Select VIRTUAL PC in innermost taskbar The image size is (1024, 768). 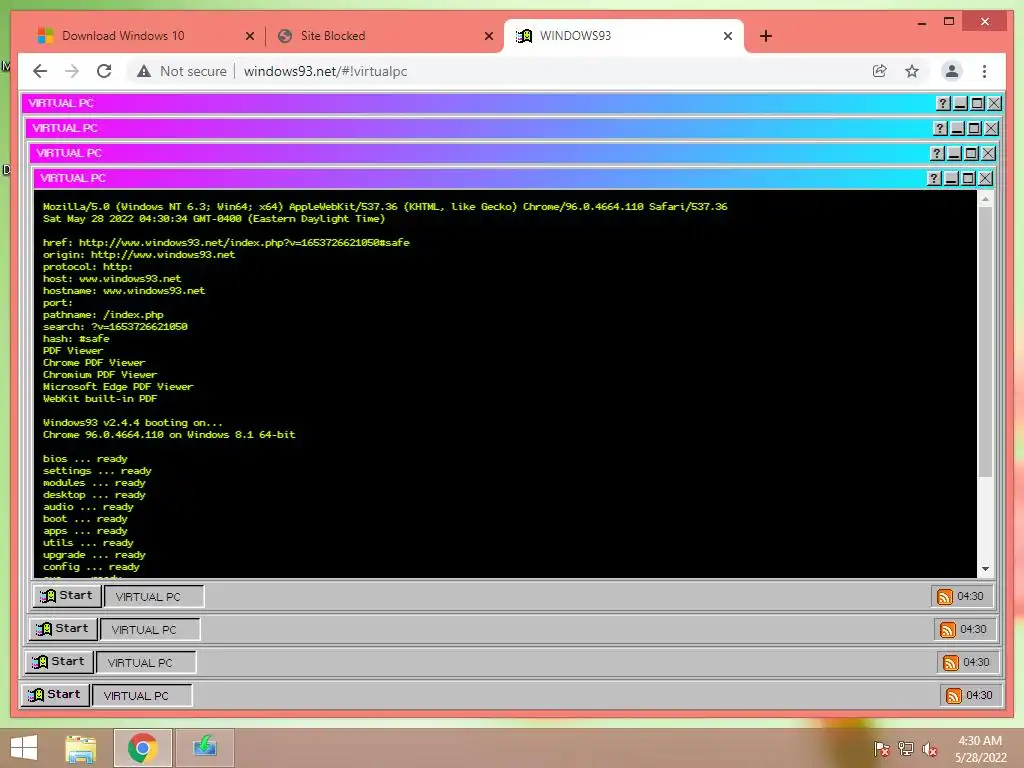[x=153, y=596]
